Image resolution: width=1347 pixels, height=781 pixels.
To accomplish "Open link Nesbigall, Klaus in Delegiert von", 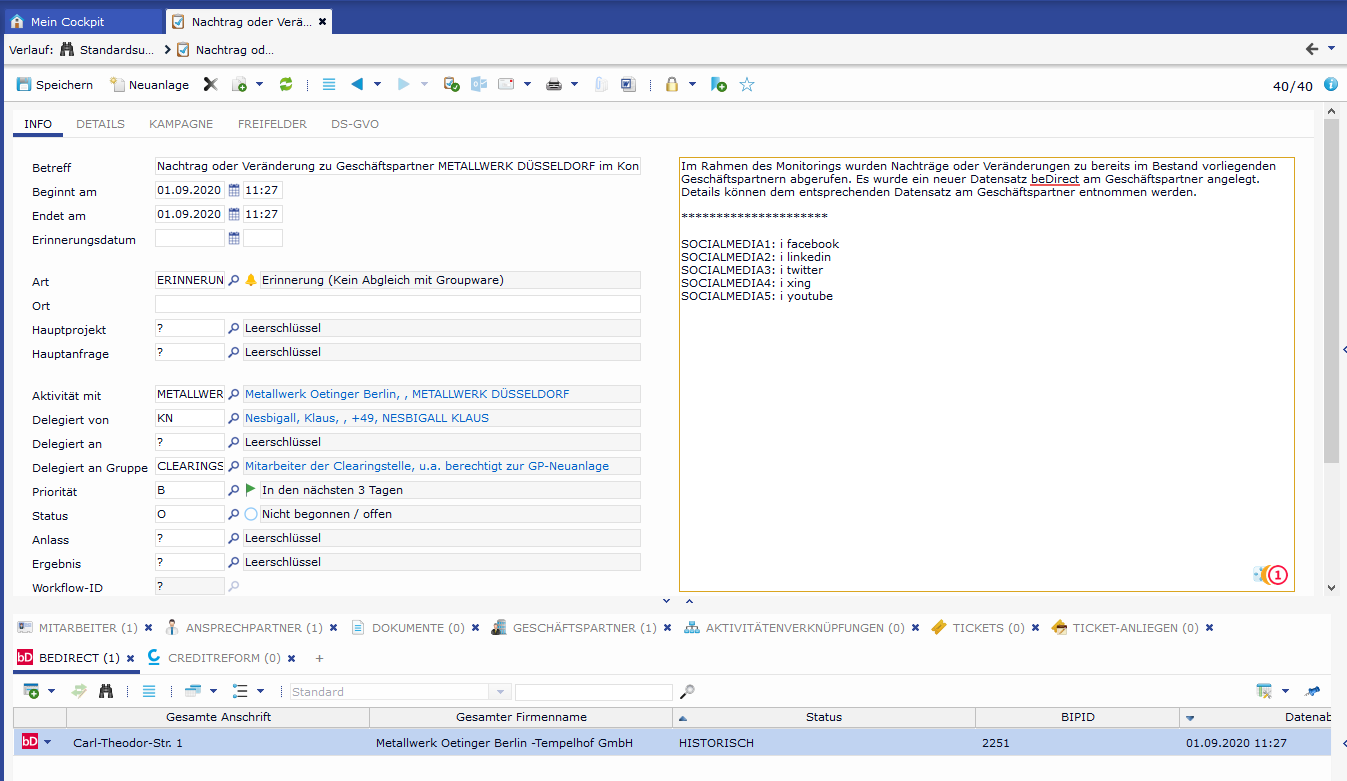I will pyautogui.click(x=290, y=418).
